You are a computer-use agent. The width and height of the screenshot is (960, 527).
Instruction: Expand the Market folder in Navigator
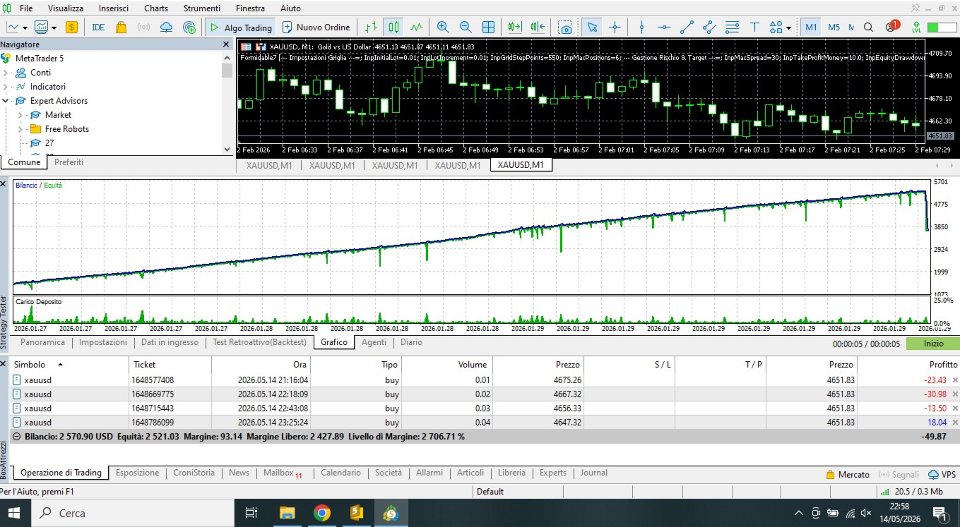point(20,114)
